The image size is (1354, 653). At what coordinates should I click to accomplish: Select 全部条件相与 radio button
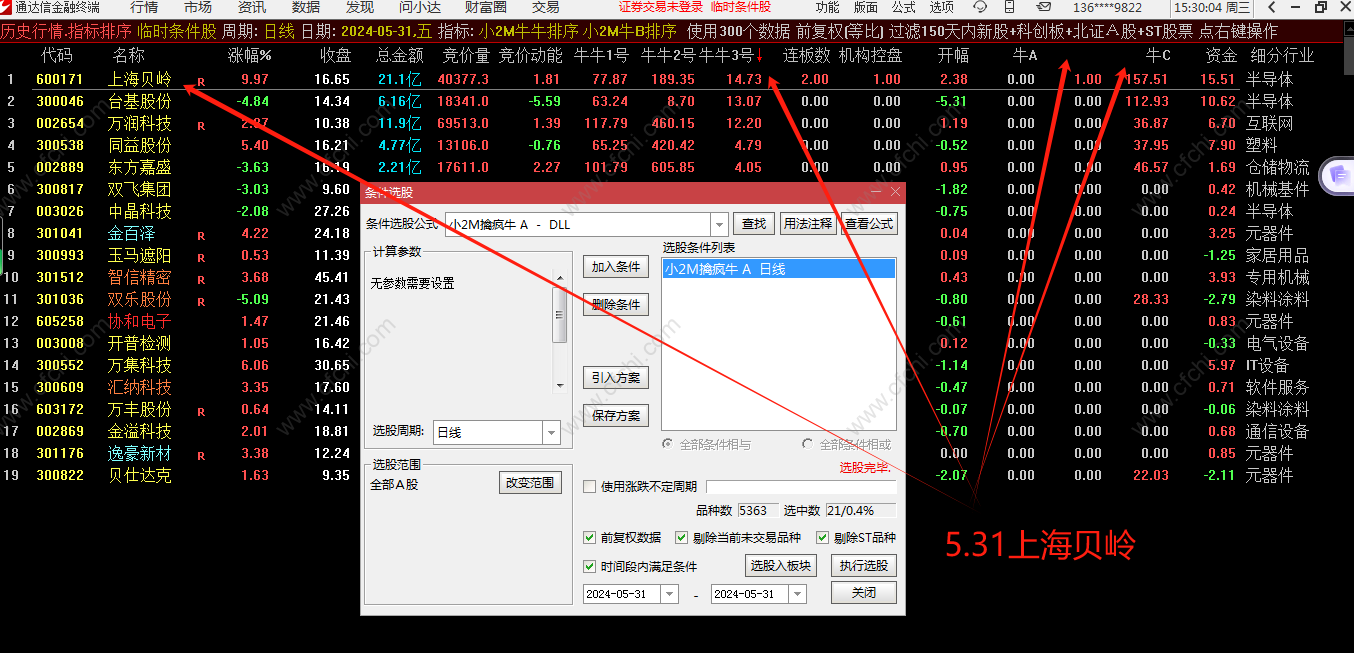[668, 444]
